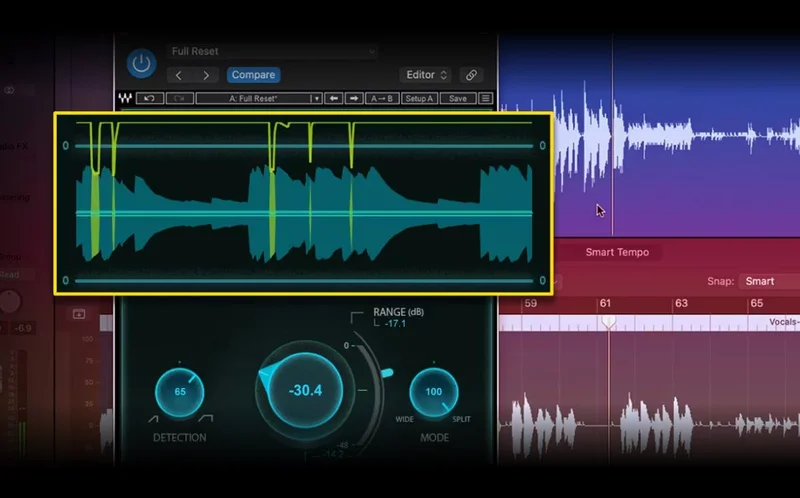Click the Range slider handle

(388, 373)
